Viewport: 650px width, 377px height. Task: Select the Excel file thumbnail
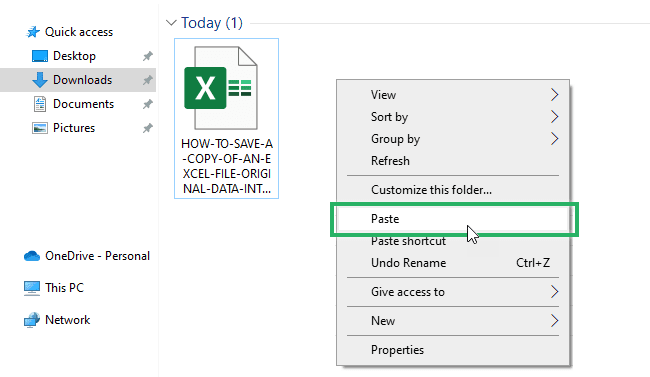pos(226,119)
